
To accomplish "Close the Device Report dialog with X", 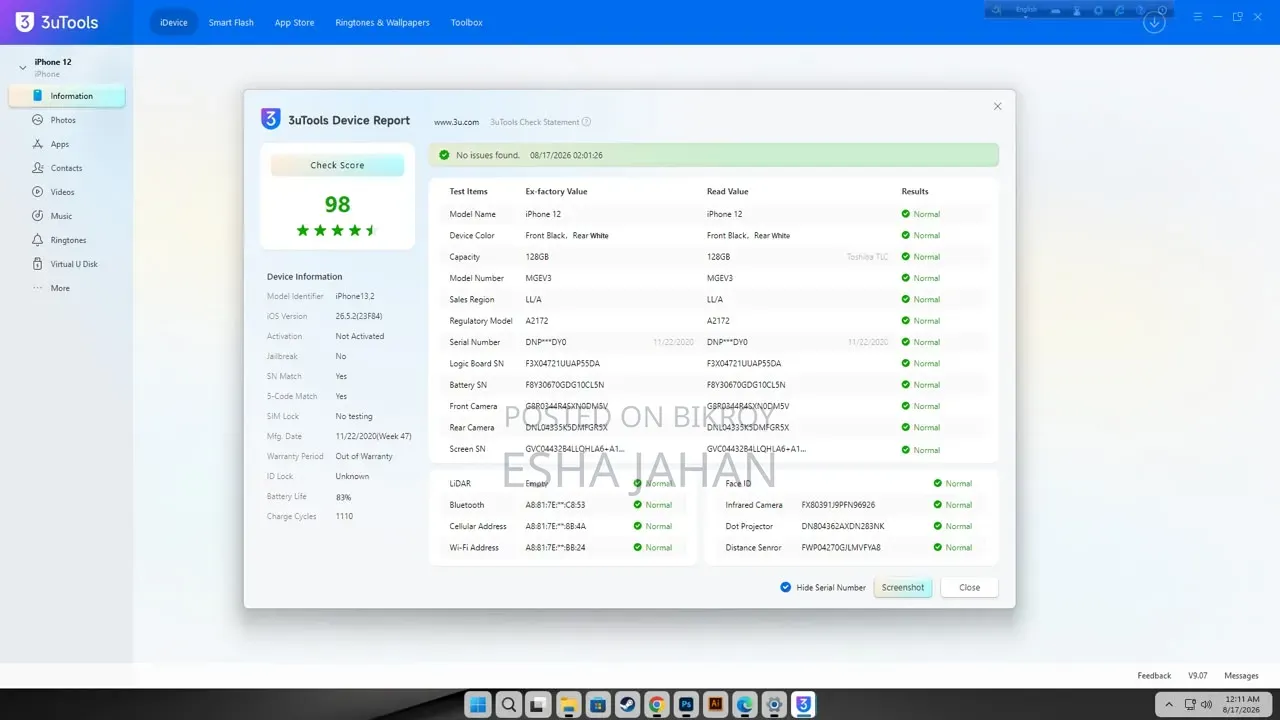I will 997,106.
